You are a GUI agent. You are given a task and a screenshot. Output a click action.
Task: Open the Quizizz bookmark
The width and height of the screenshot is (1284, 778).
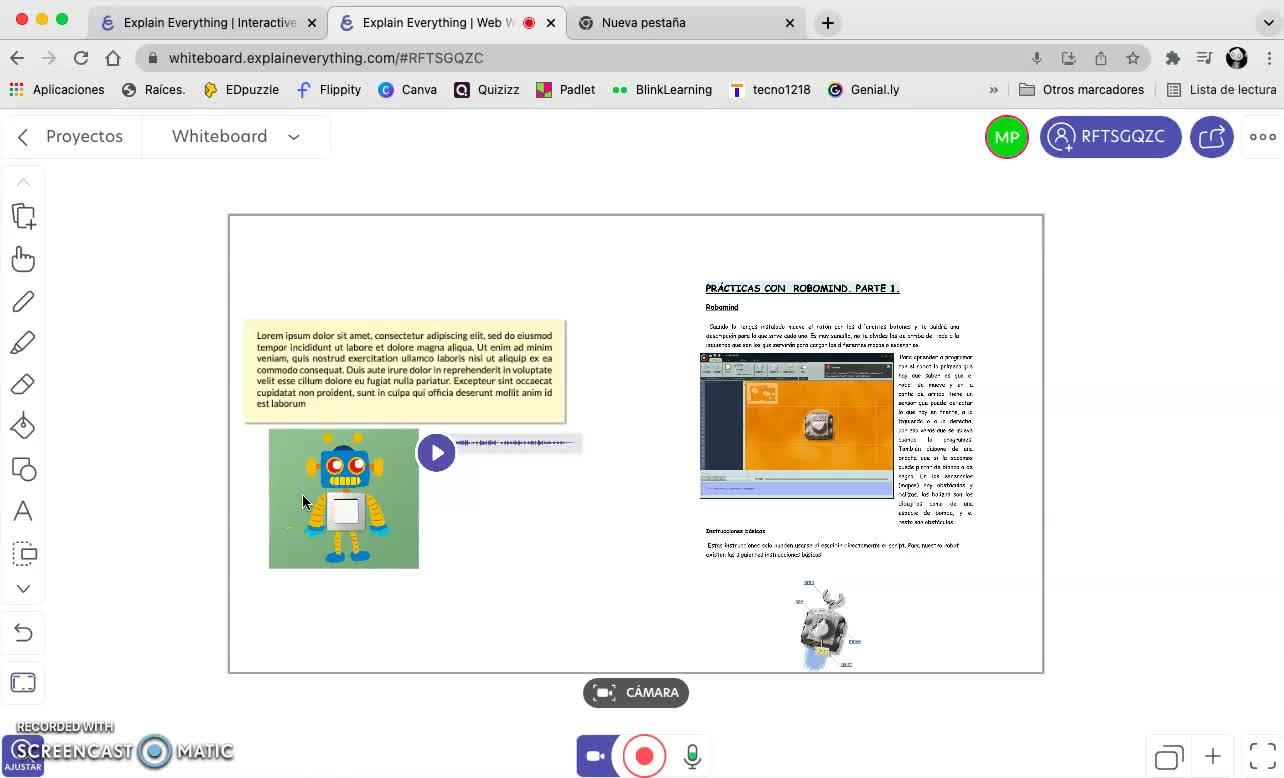(487, 89)
